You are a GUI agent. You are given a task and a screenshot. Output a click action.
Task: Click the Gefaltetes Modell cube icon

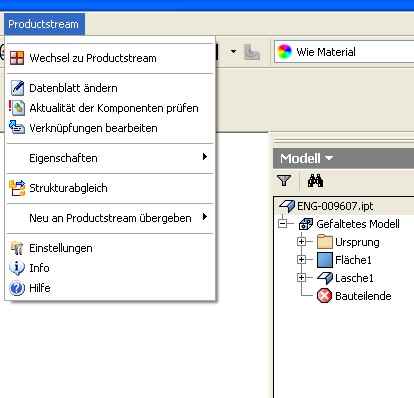pos(306,224)
